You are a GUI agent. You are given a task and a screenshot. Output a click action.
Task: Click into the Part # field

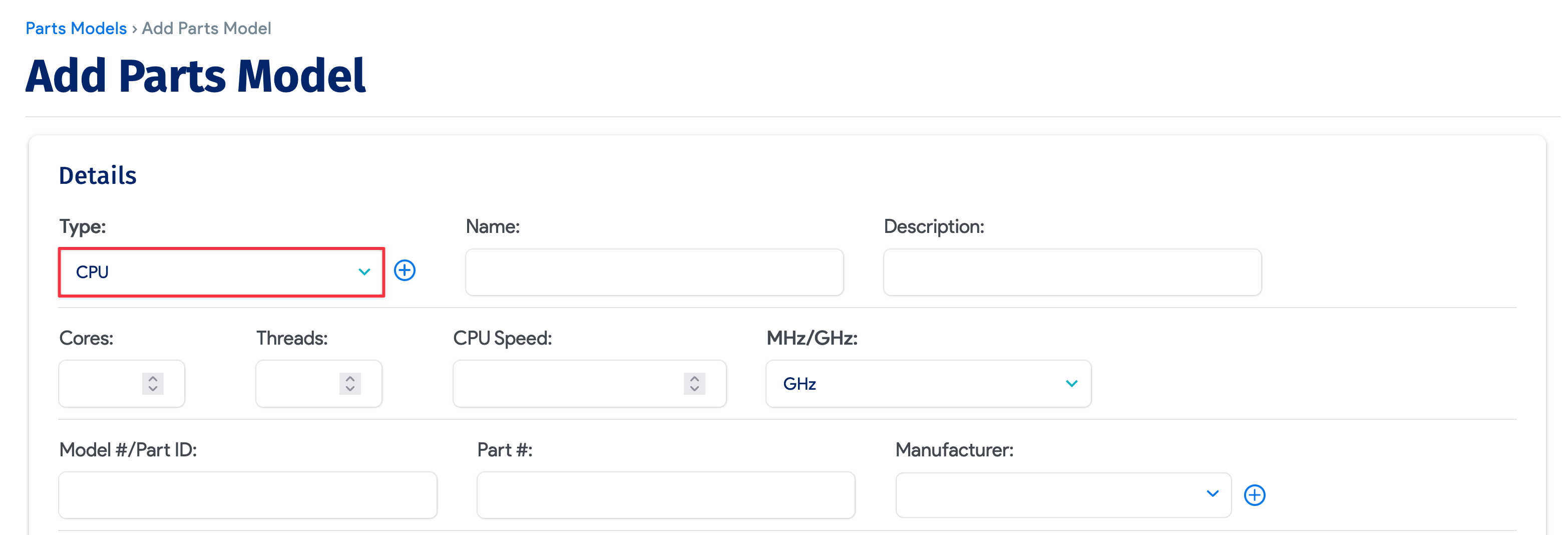pyautogui.click(x=665, y=495)
